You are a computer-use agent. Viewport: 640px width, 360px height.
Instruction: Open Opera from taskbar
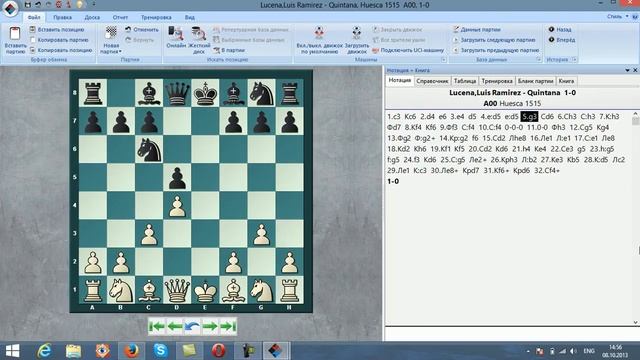coord(218,351)
